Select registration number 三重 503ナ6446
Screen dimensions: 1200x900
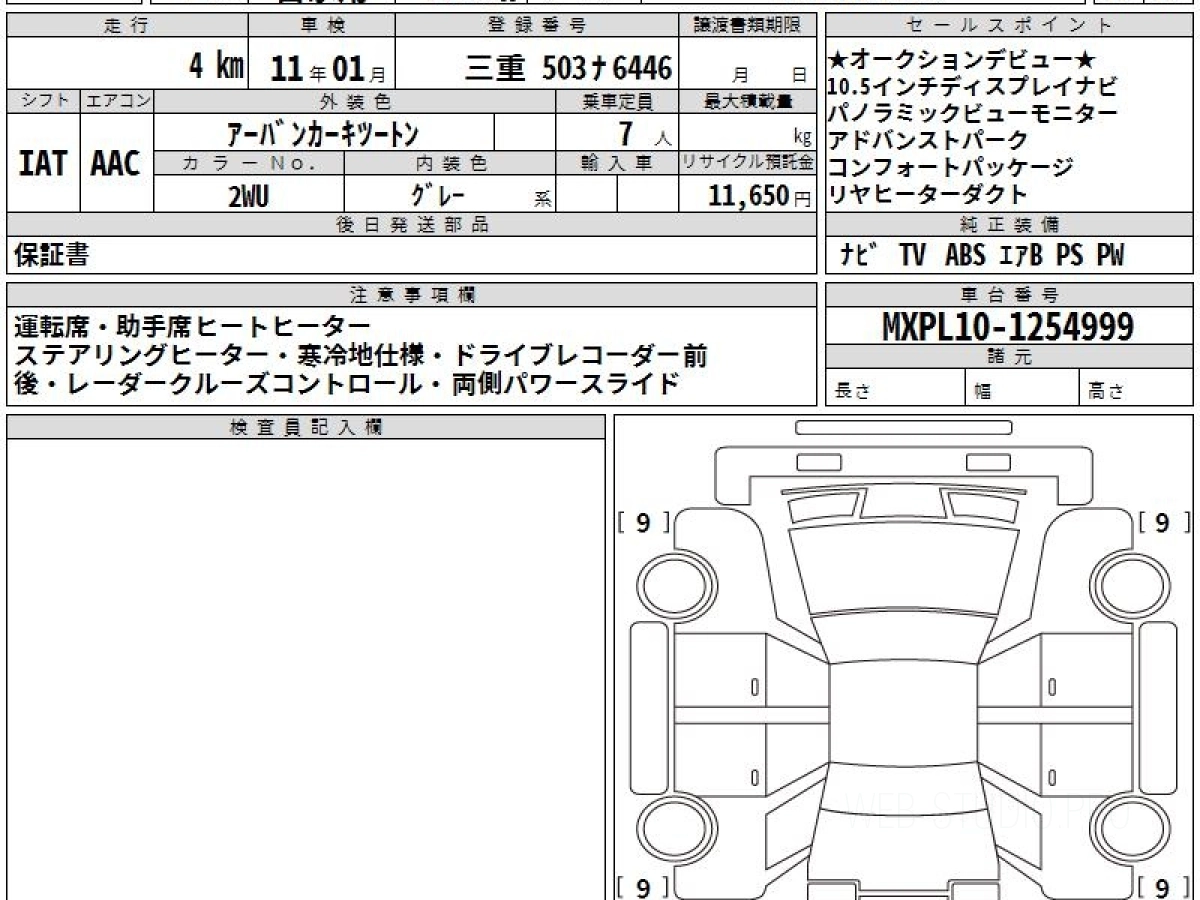point(568,67)
